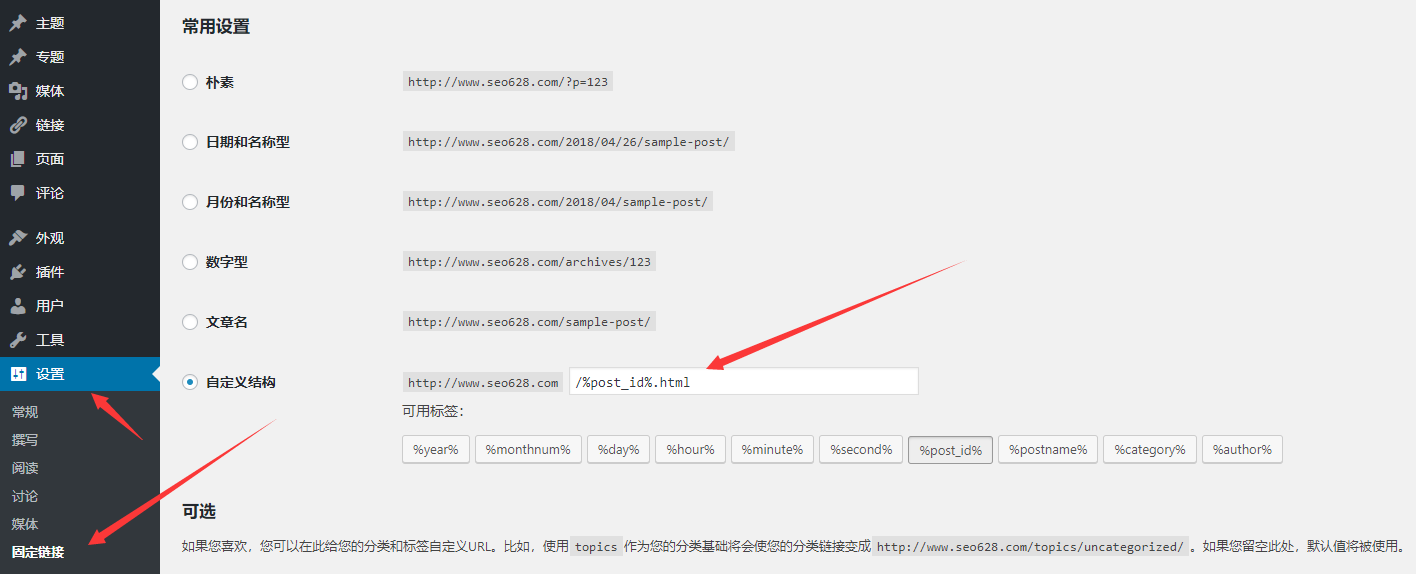The image size is (1416, 574).
Task: Click the user icon beside 用户
Action: (18, 306)
